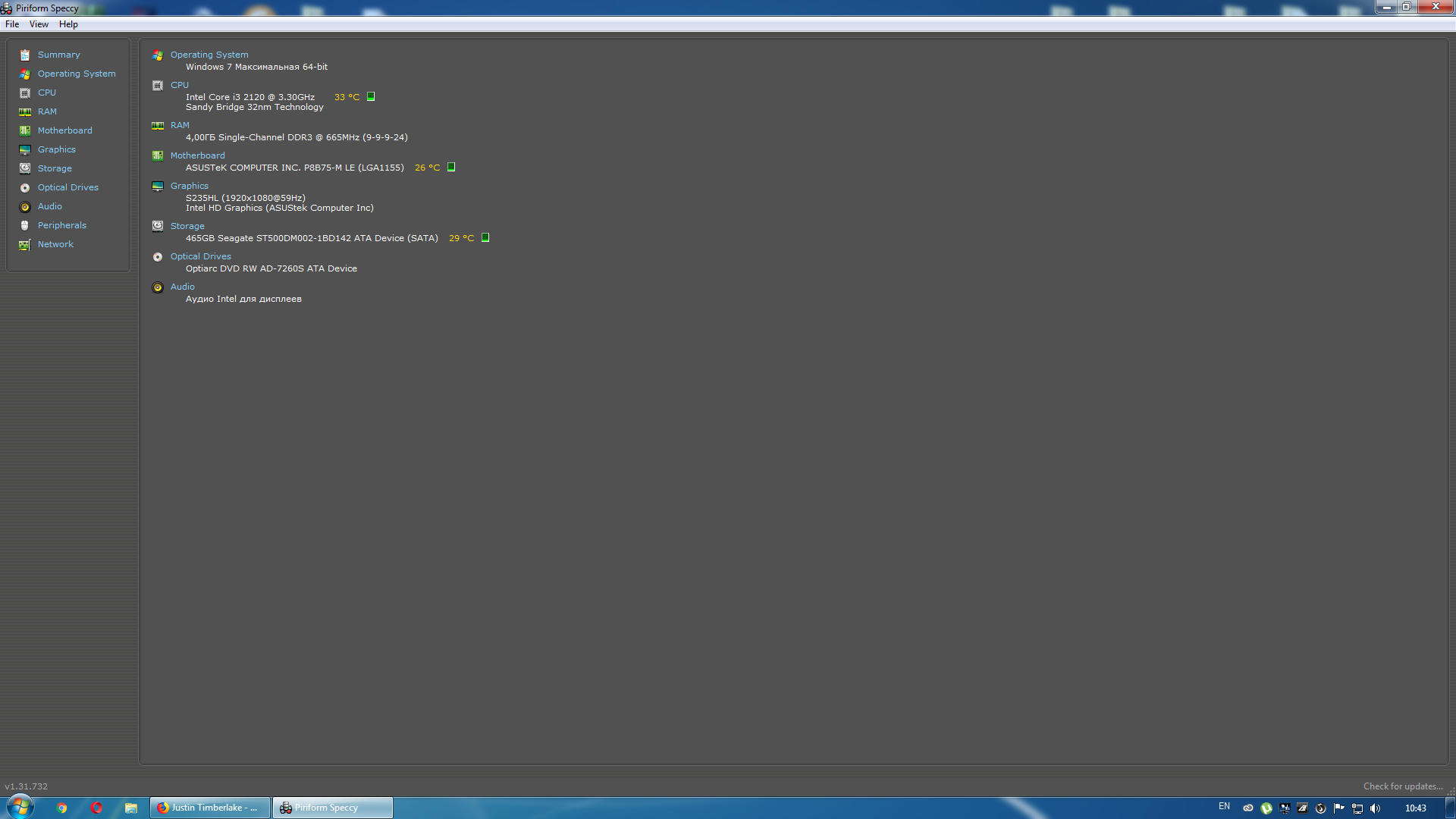The height and width of the screenshot is (819, 1456).
Task: Click the volume icon in system tray
Action: click(1376, 808)
